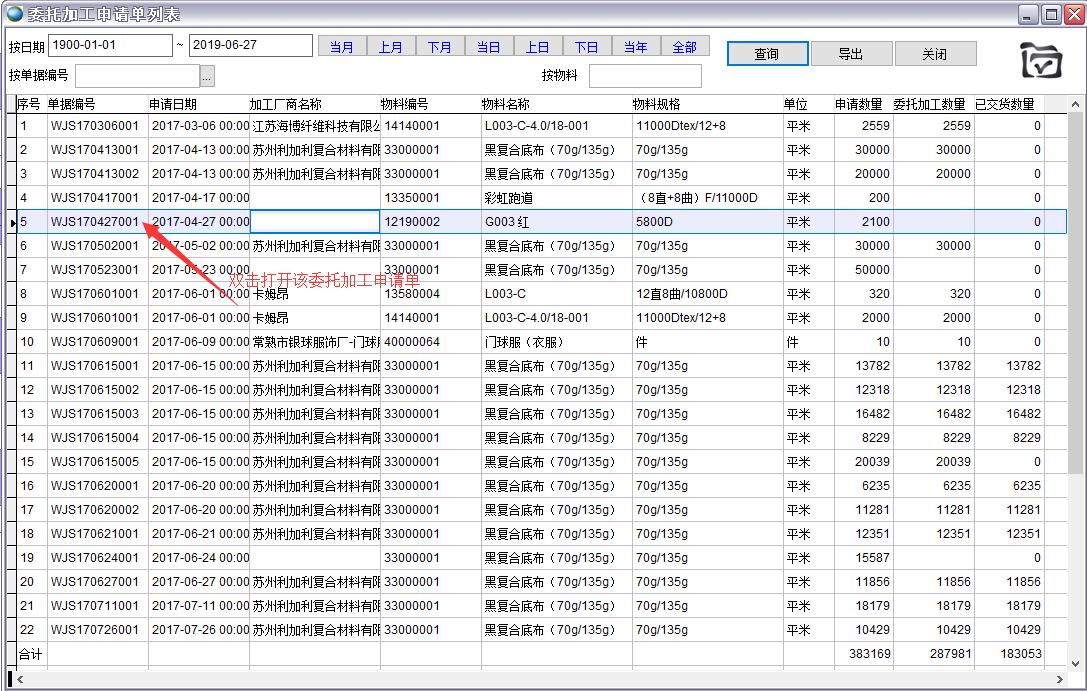Screen dimensions: 1087x691
Task: Click the folder checkmark icon at top right
Action: (1041, 61)
